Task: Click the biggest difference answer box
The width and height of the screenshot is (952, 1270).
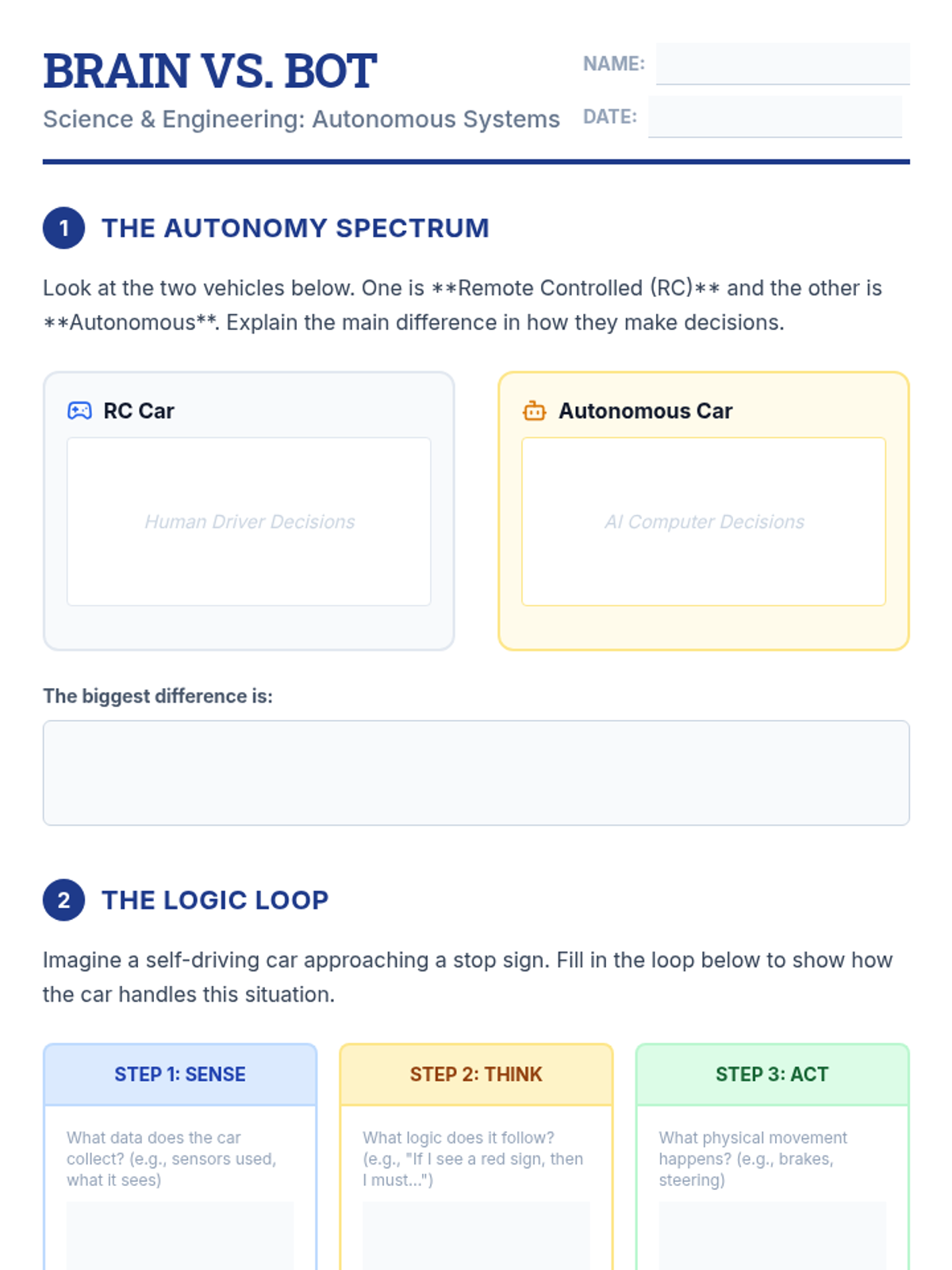Action: point(476,772)
